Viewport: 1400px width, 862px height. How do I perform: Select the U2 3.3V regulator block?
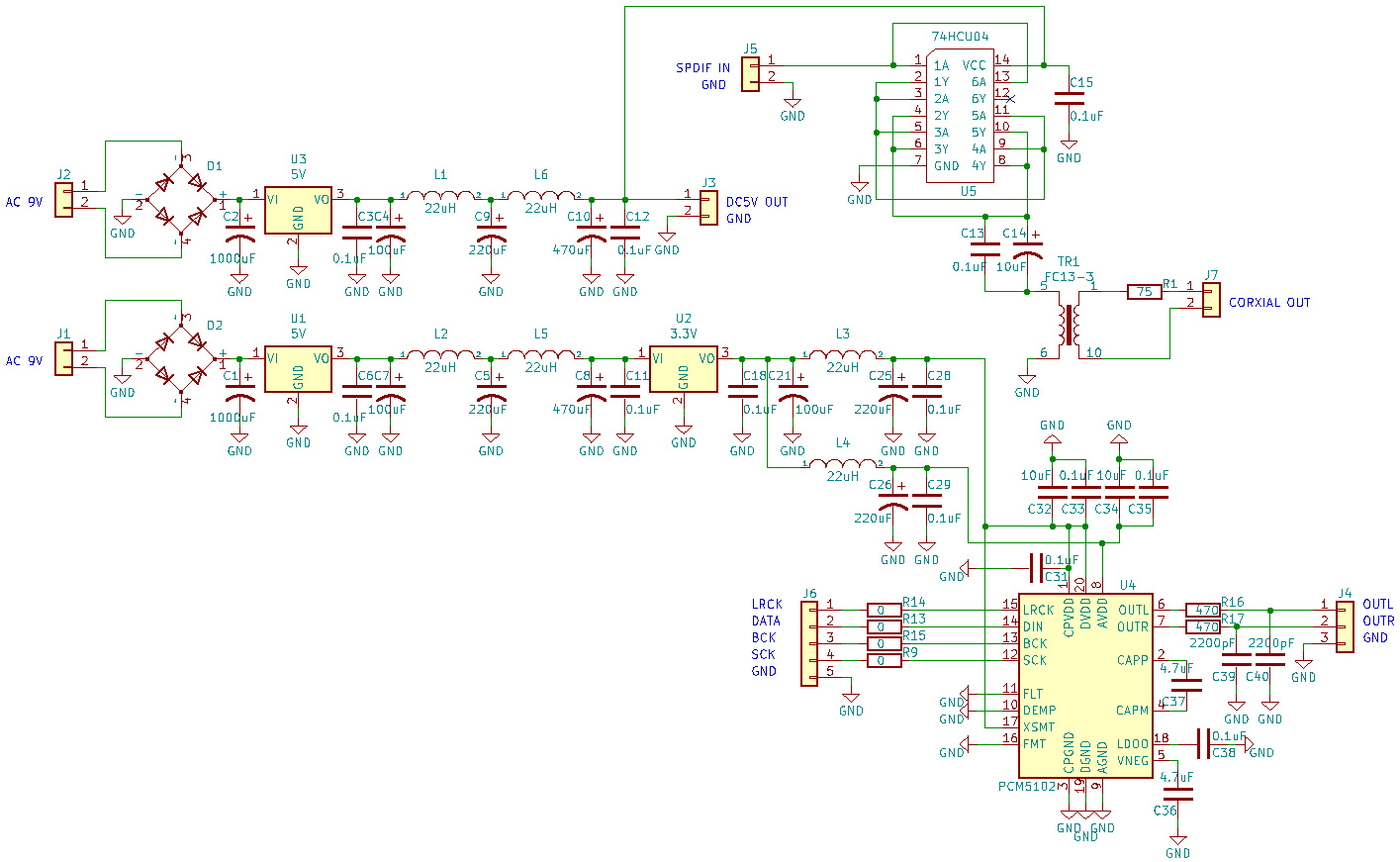tap(683, 368)
